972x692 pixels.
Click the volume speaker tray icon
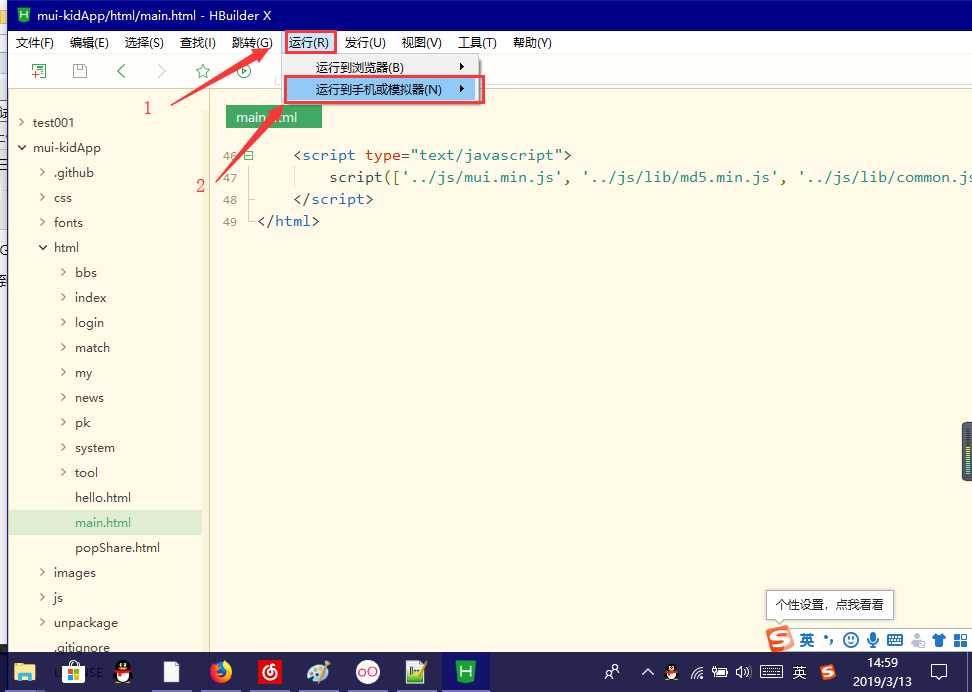pos(743,672)
